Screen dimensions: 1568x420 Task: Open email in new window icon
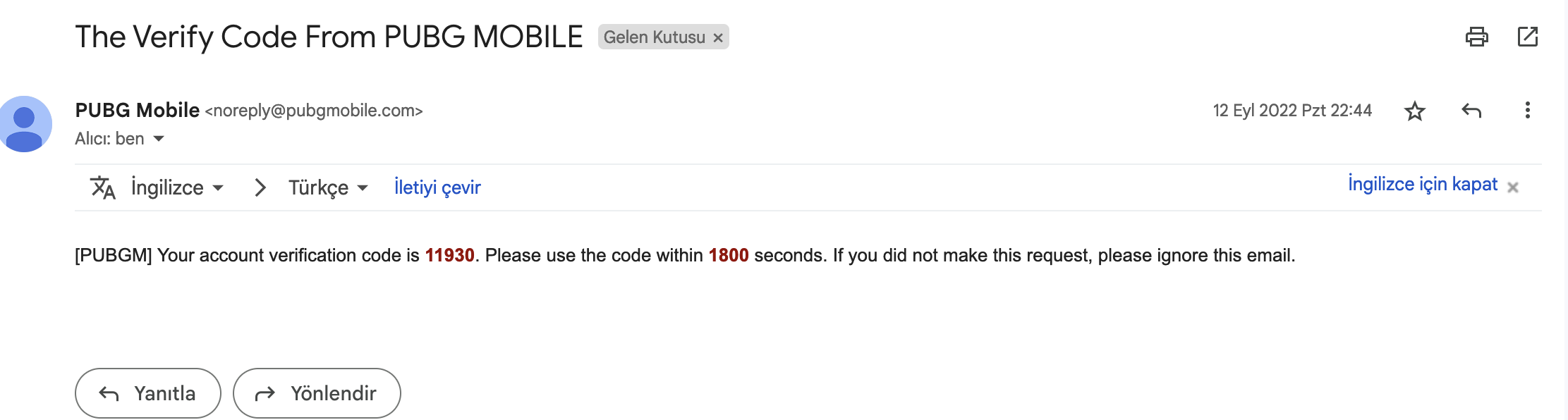[x=1527, y=37]
